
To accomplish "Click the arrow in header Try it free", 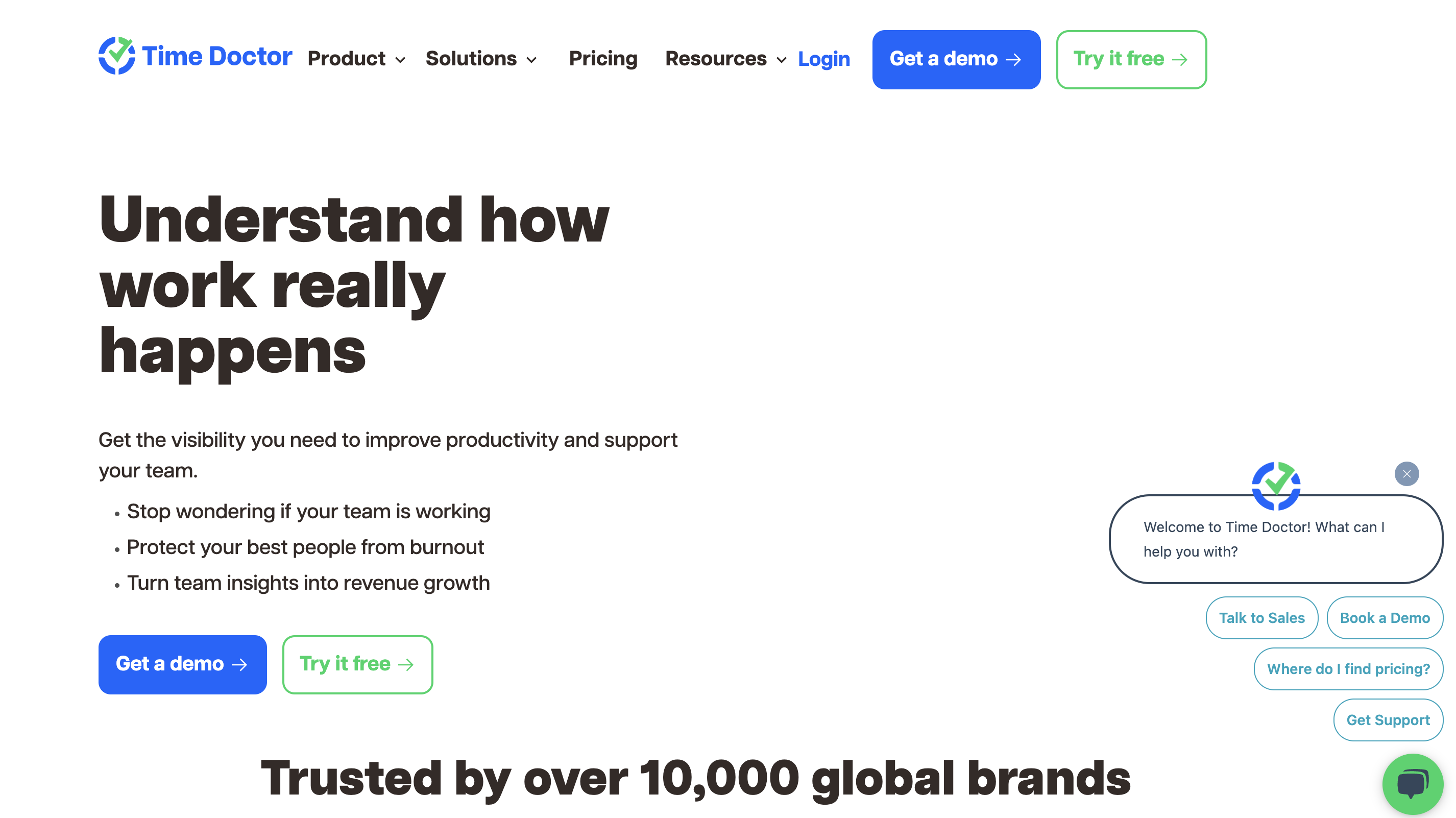I will [1180, 60].
